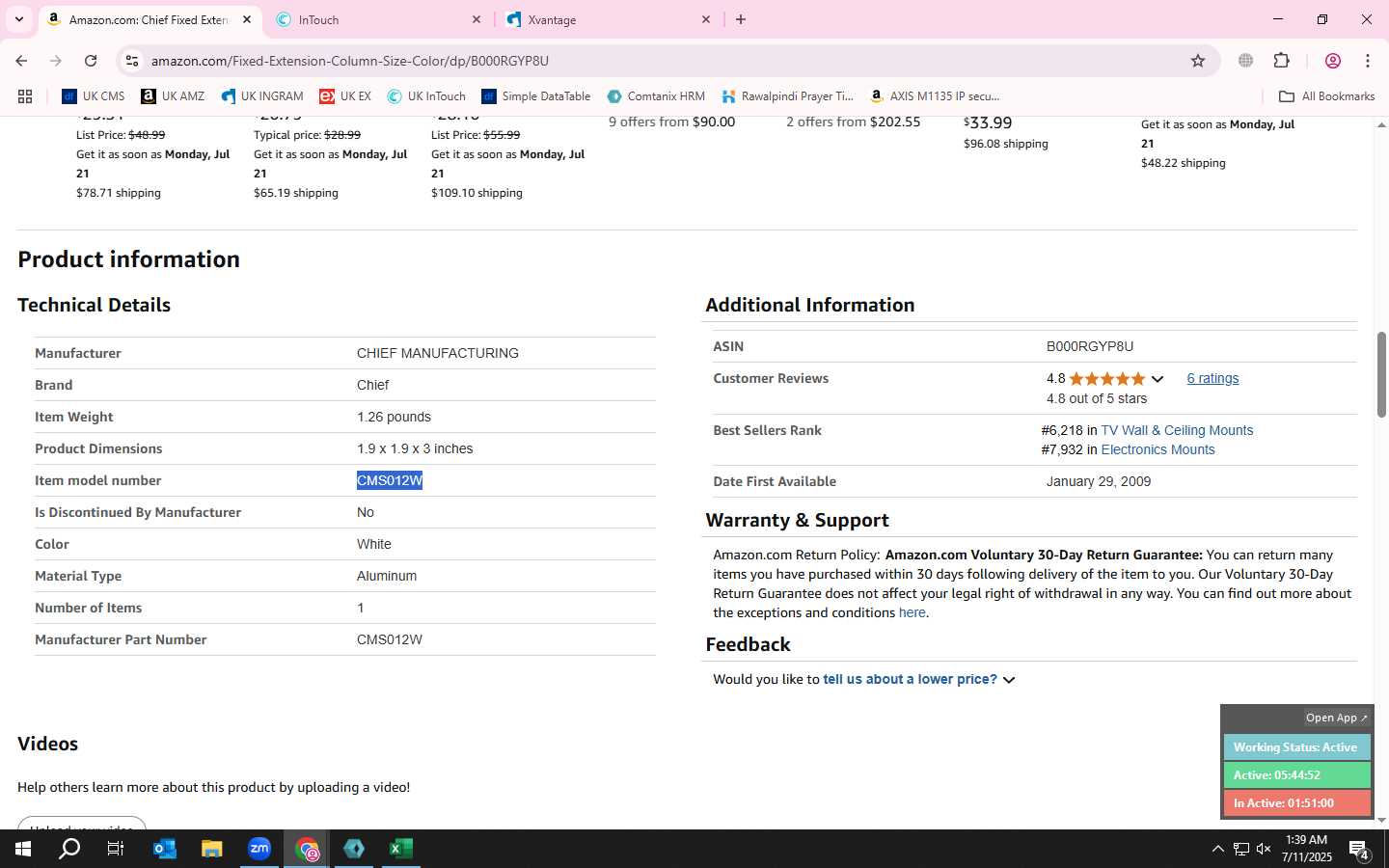Click 'CHIEF MANUFACTURING' manufacturer value
The image size is (1389, 868).
point(438,353)
